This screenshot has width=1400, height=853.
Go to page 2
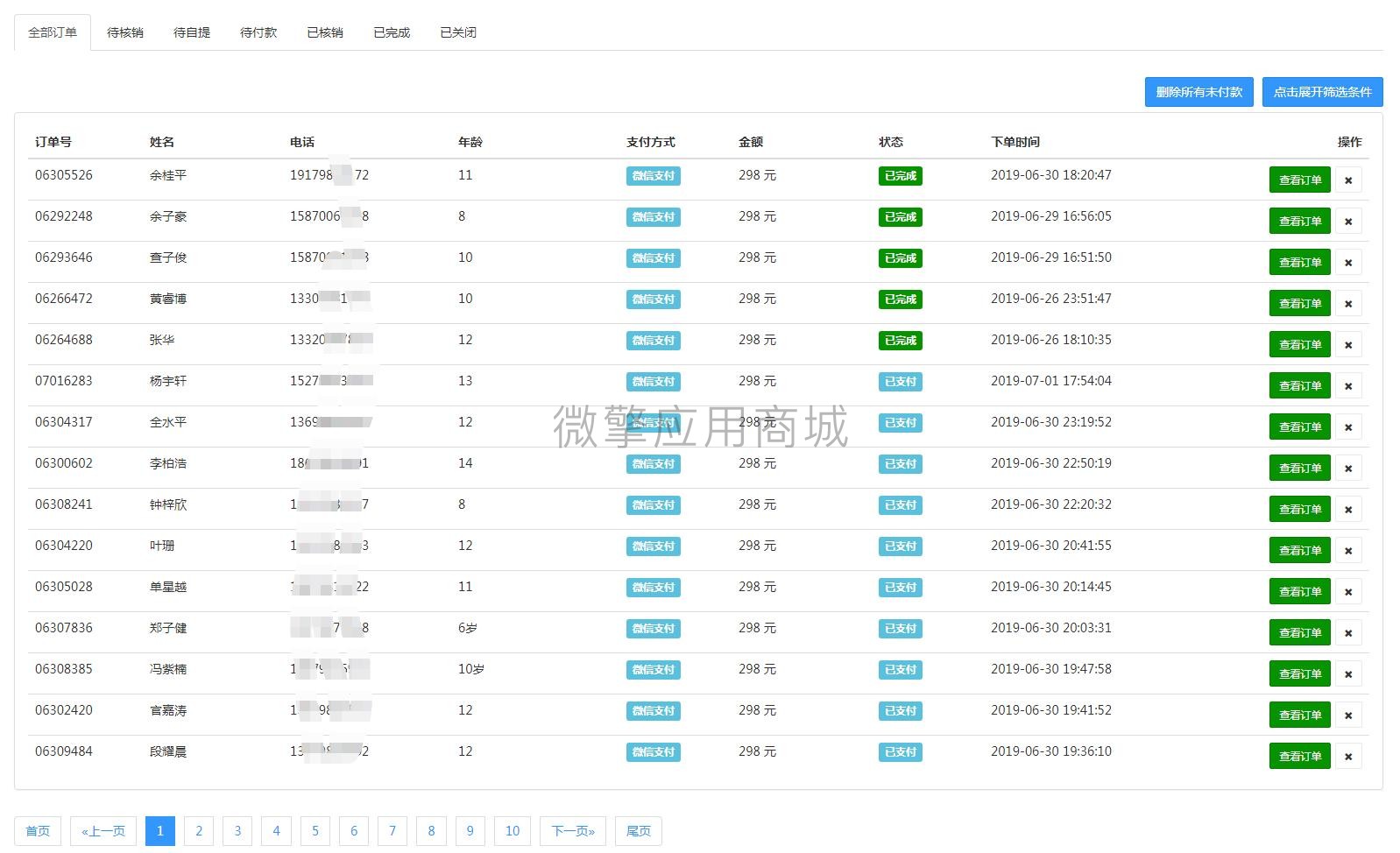pyautogui.click(x=199, y=831)
